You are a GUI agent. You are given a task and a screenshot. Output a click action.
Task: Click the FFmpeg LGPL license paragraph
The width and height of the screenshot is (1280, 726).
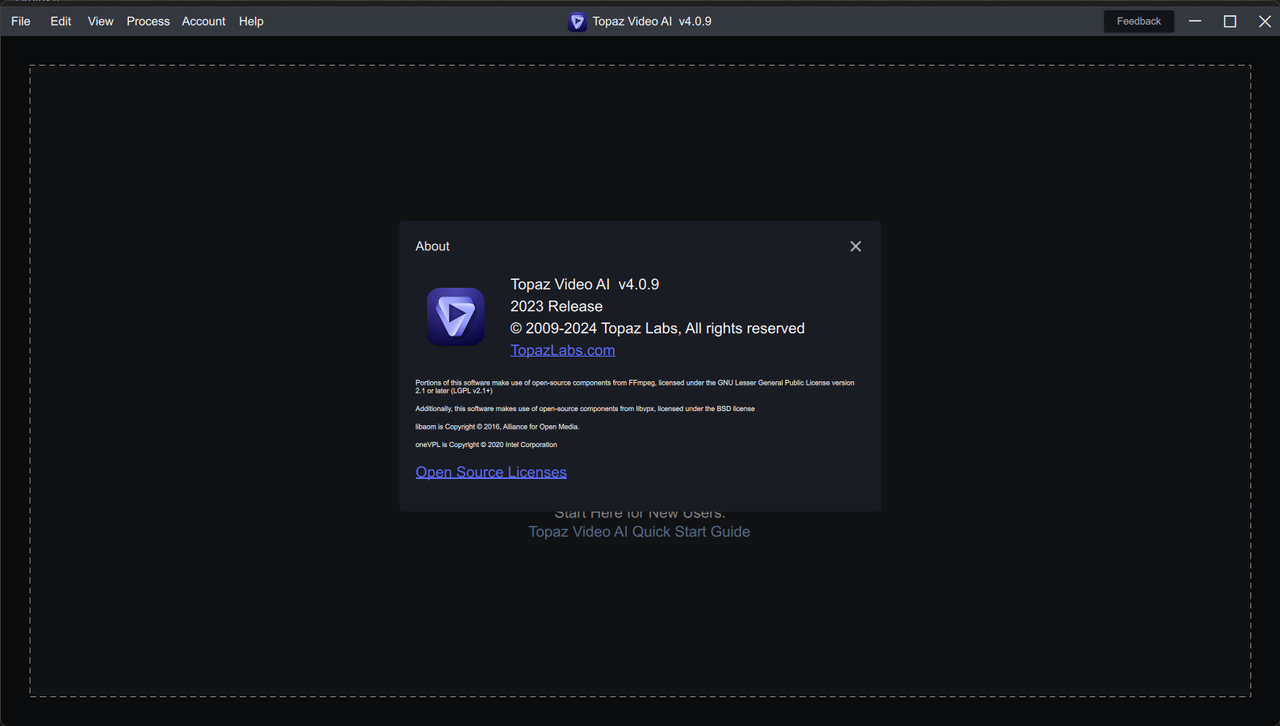(x=635, y=387)
